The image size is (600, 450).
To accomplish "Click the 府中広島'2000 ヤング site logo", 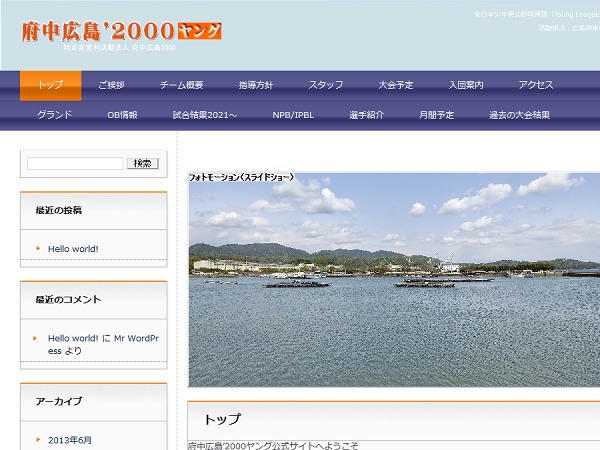I will point(121,31).
